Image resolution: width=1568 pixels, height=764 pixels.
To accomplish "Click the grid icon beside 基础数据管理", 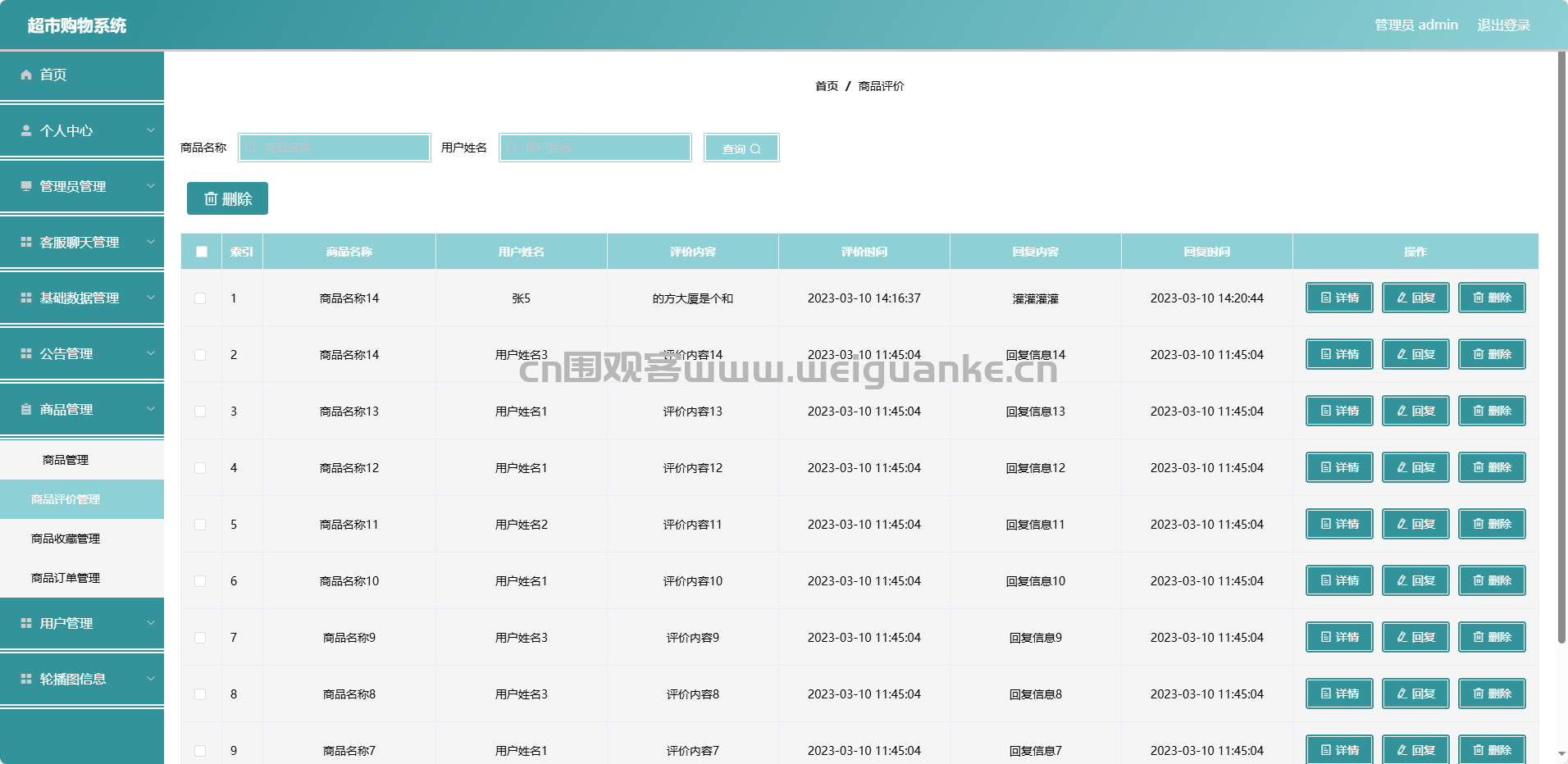I will (x=26, y=298).
